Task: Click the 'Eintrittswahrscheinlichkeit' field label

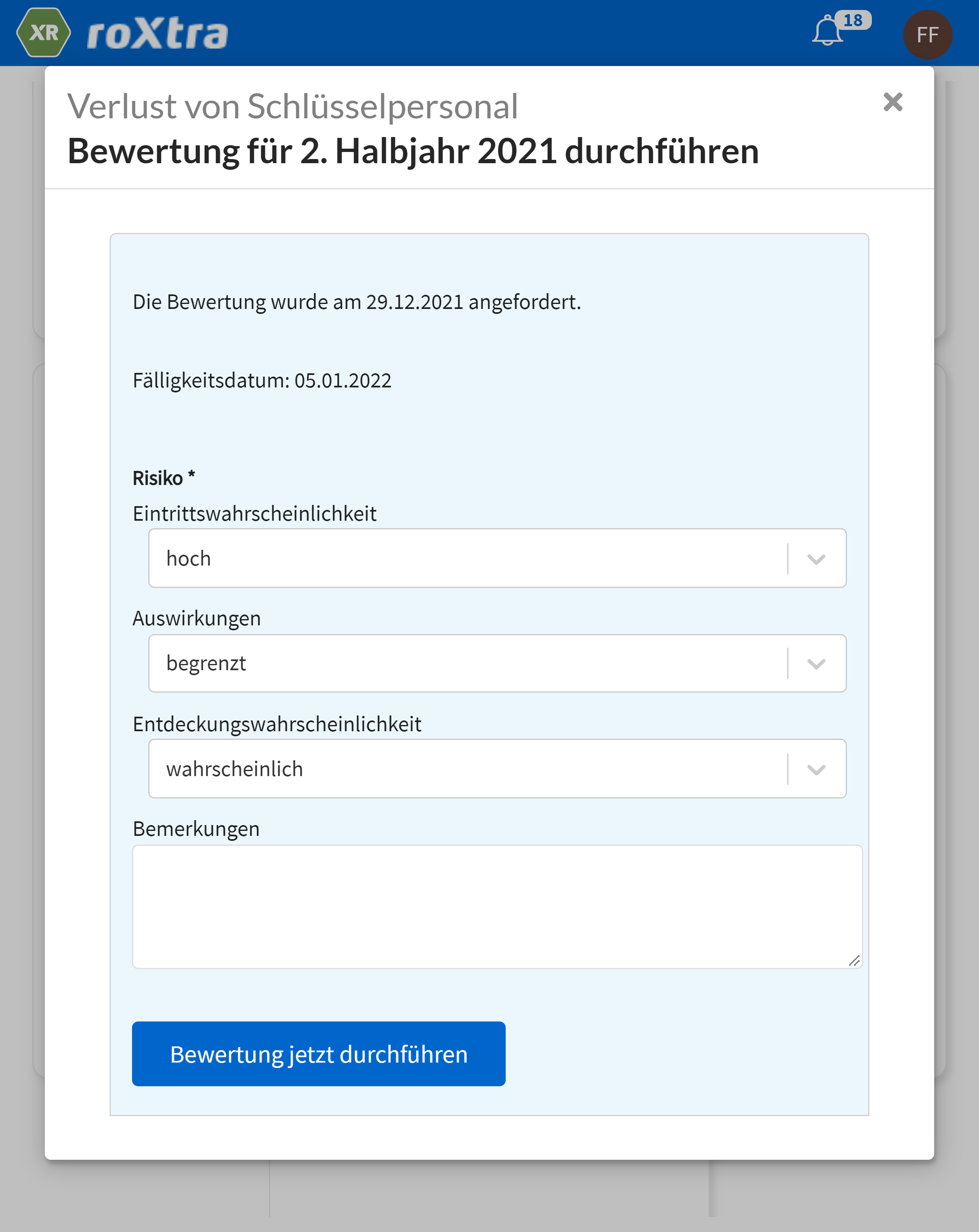Action: [255, 514]
